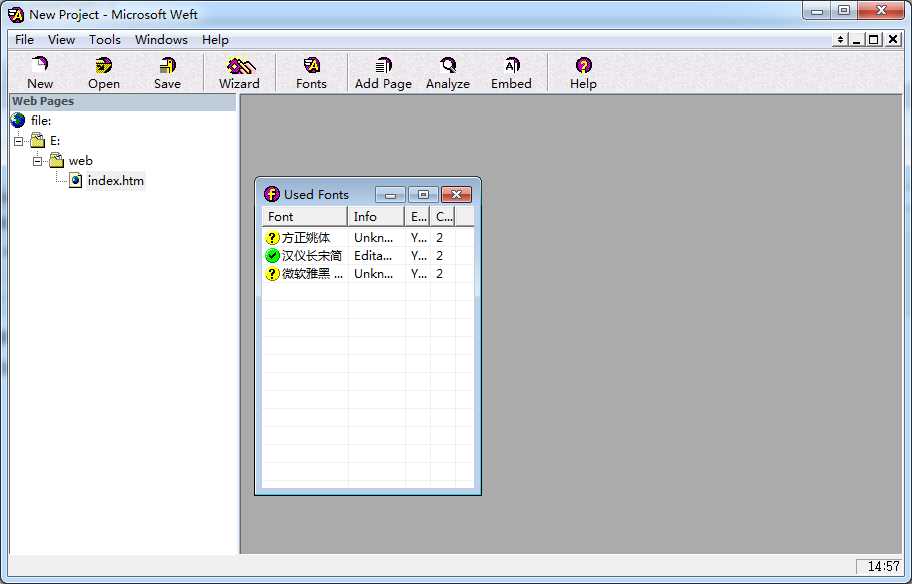Viewport: 912px width, 584px height.
Task: Click the E: folder icon
Action: [38, 140]
